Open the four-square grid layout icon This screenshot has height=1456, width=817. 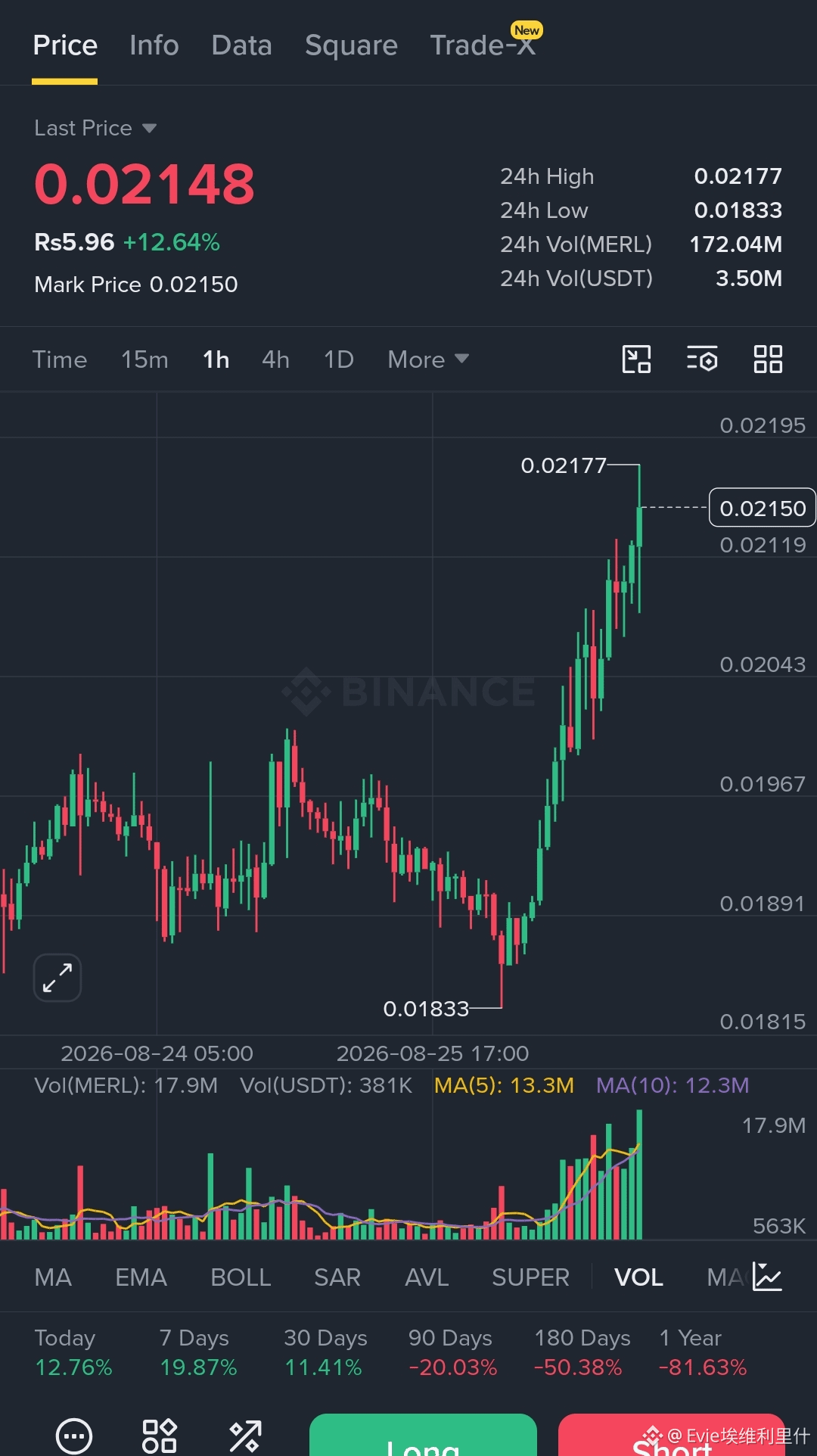click(768, 359)
